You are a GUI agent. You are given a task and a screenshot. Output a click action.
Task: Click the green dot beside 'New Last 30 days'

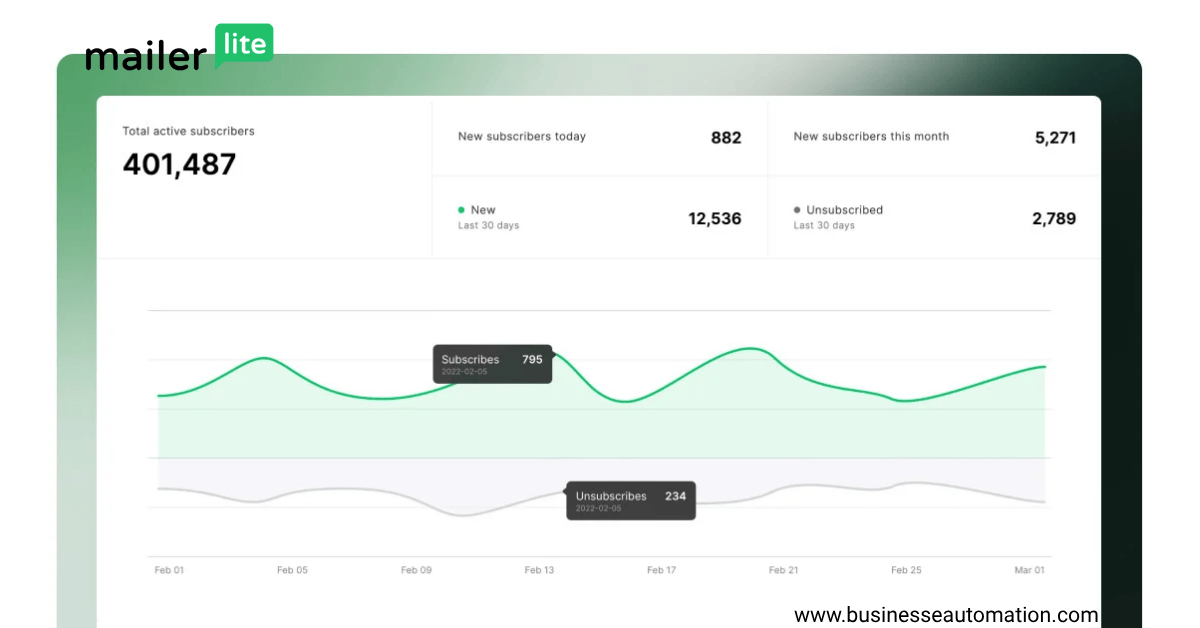[460, 210]
